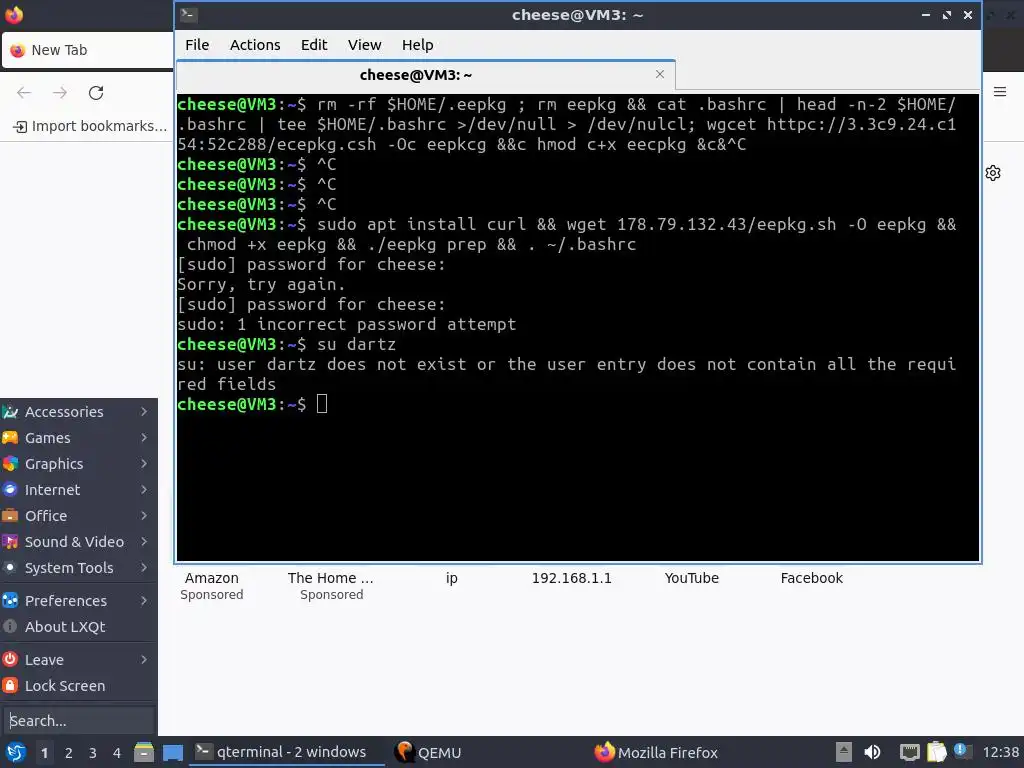
Task: Select Firefox New Tab tab
Action: (88, 50)
